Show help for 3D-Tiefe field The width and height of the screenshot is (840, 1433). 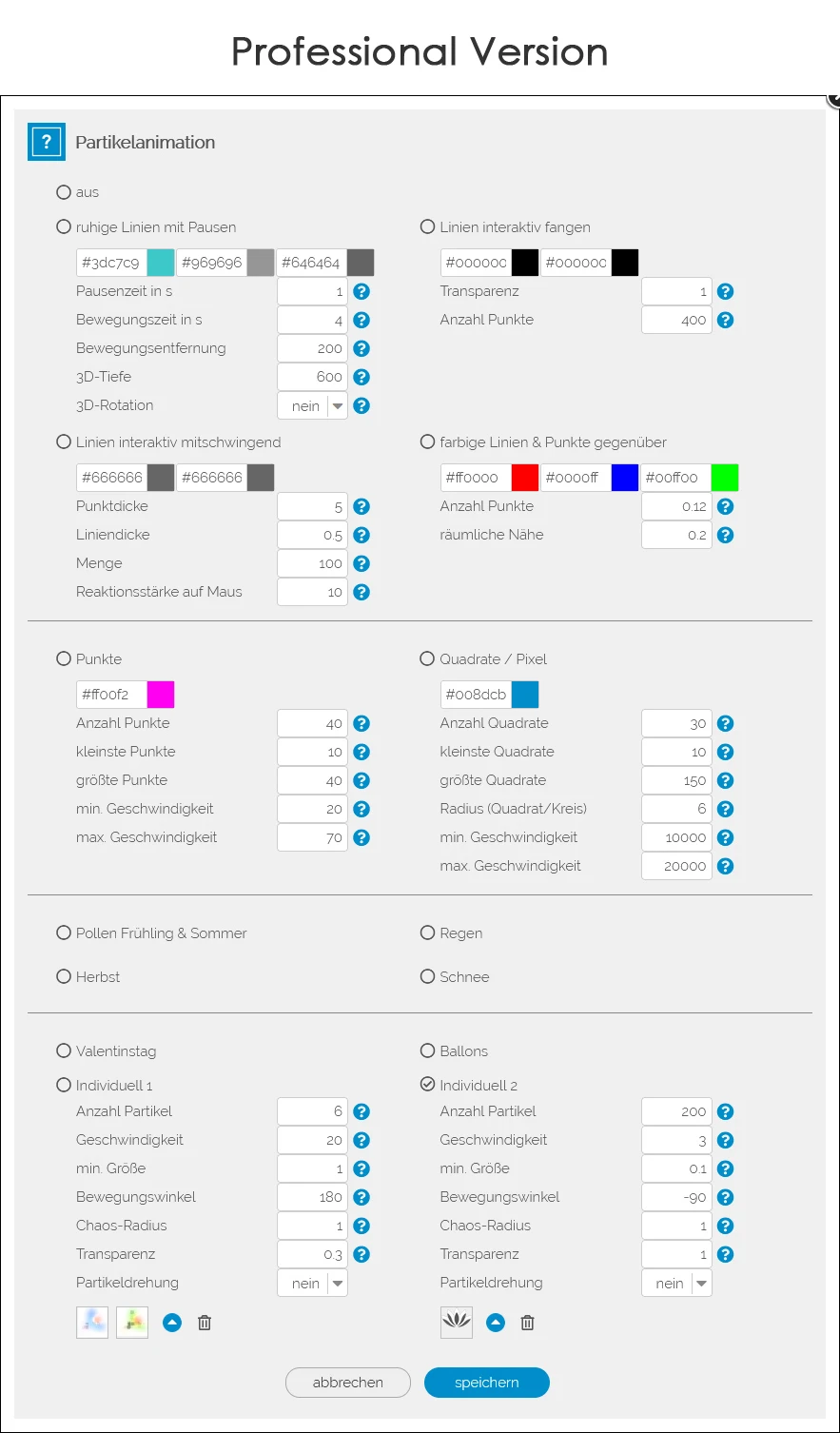pyautogui.click(x=361, y=378)
